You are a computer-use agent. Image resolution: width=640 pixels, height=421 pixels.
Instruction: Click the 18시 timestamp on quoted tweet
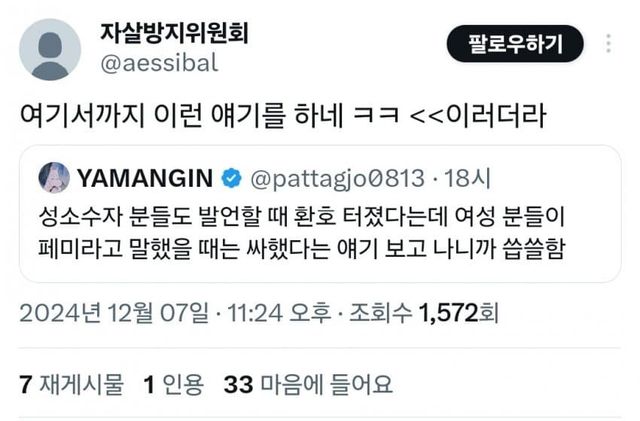point(467,178)
